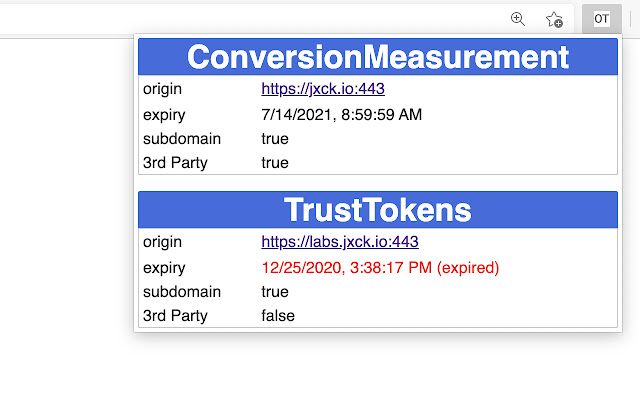The image size is (640, 400).
Task: Click the TrustTokens subdomain true value
Action: (x=275, y=292)
